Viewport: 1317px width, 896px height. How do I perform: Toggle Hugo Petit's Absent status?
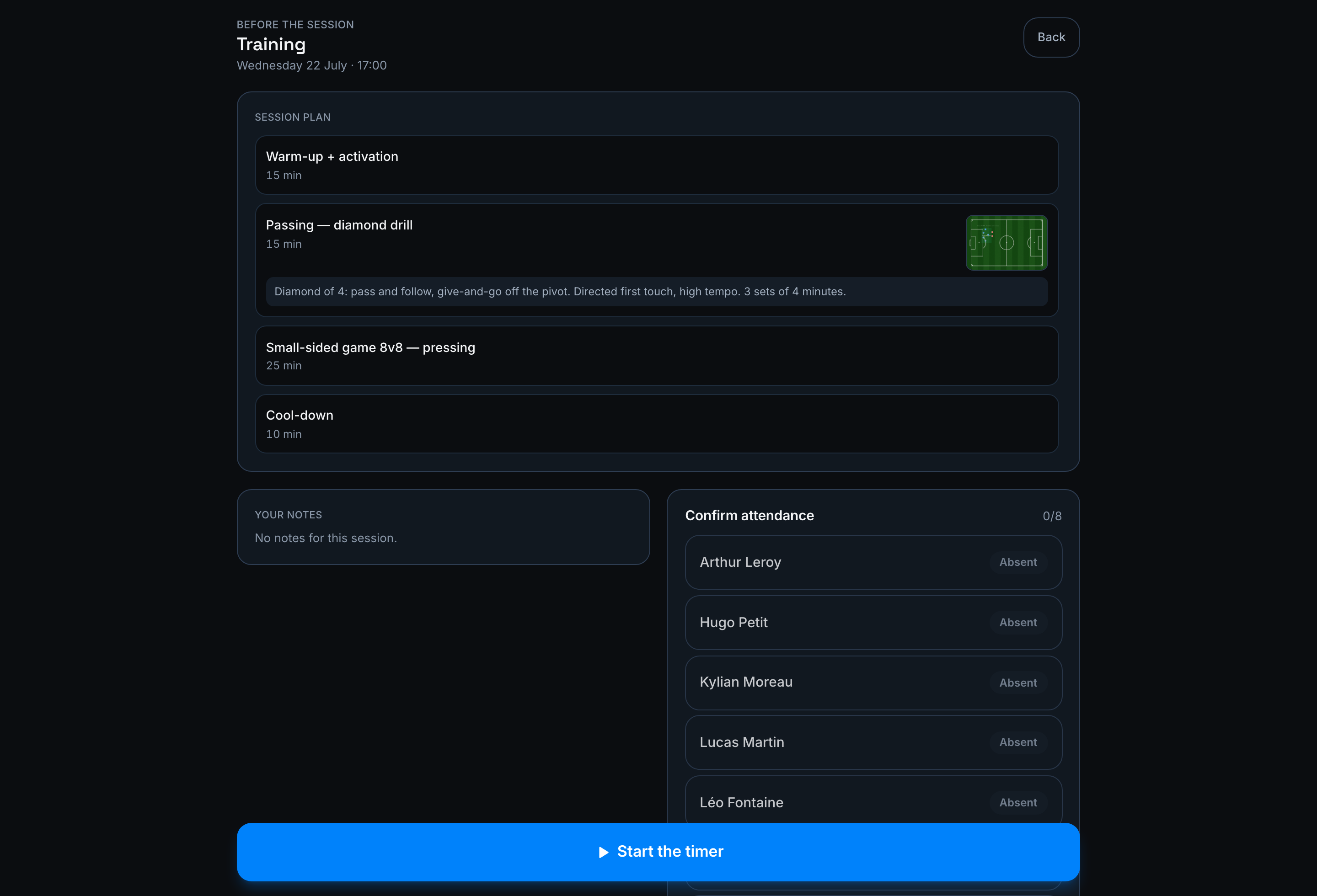tap(1018, 623)
